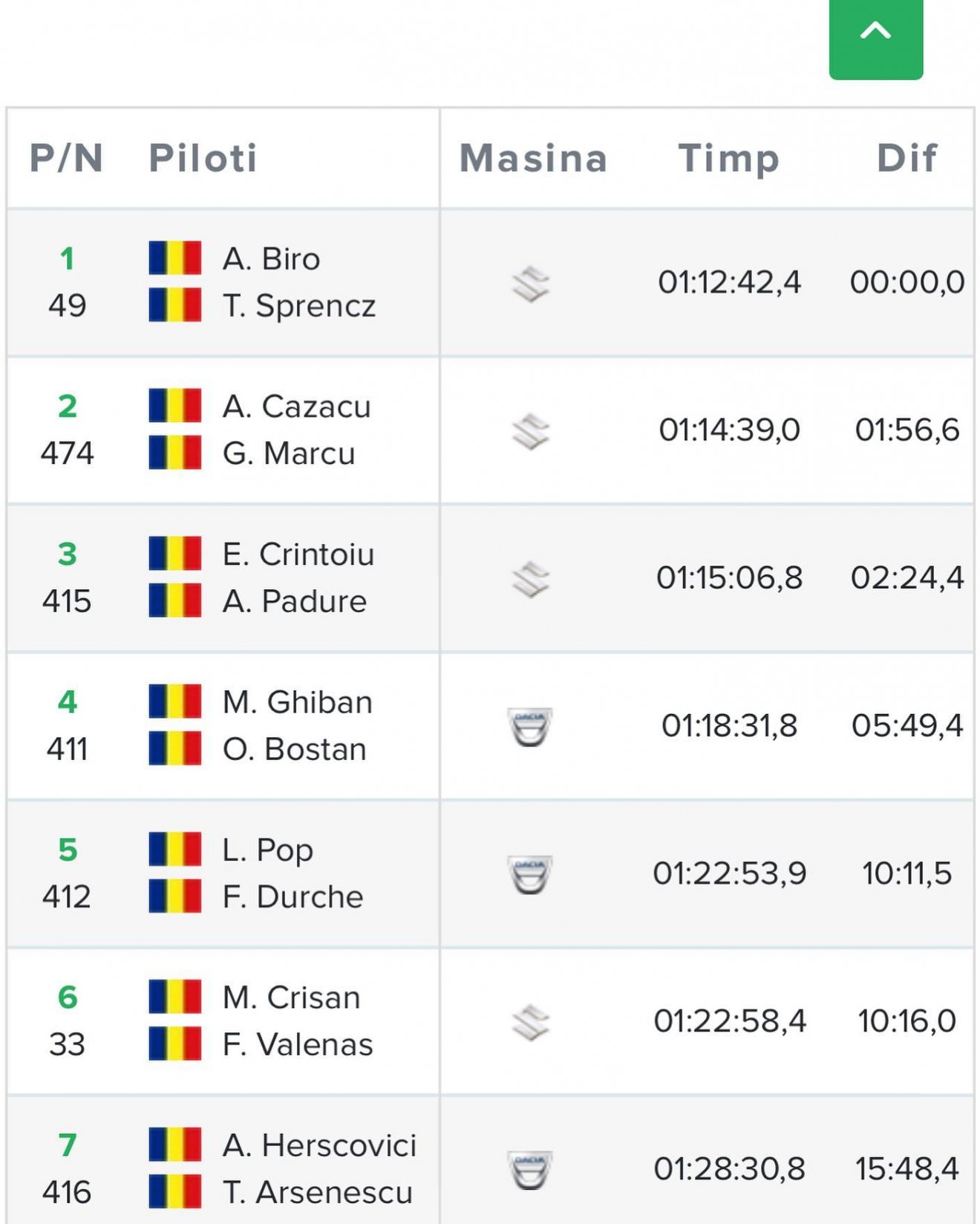Open driver A. Biro's name
The width and height of the screenshot is (980, 1224).
click(271, 259)
